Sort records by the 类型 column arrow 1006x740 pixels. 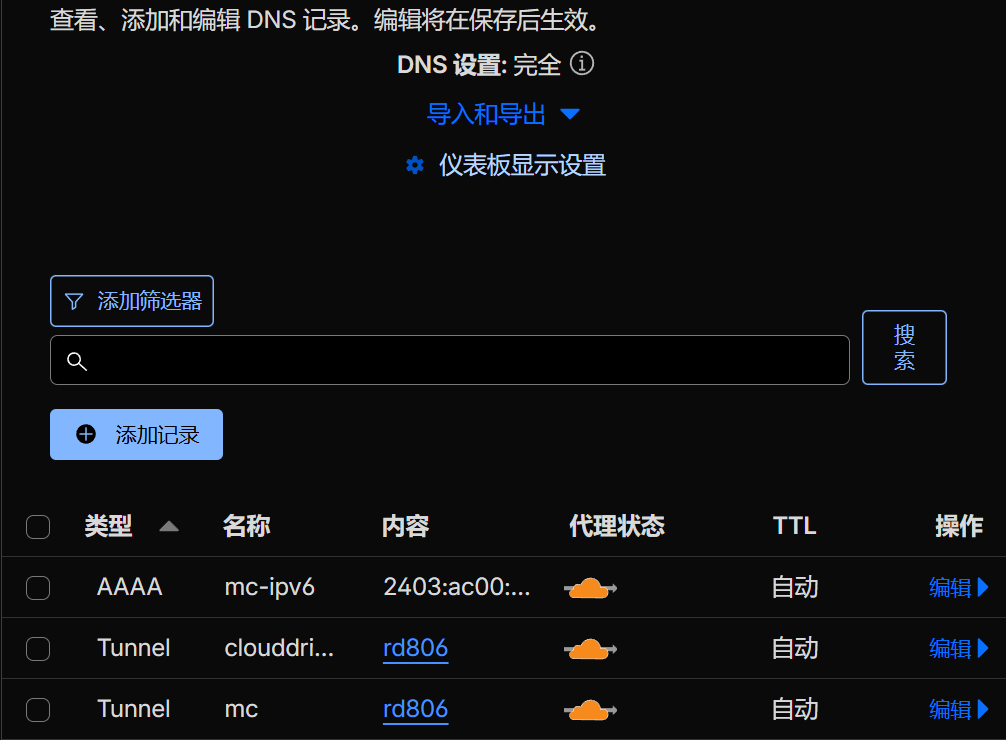click(x=169, y=527)
